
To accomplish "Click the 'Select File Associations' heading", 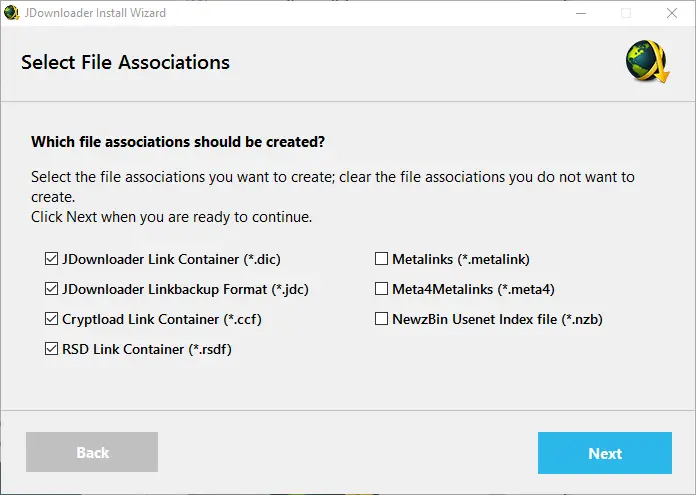I will (x=125, y=63).
